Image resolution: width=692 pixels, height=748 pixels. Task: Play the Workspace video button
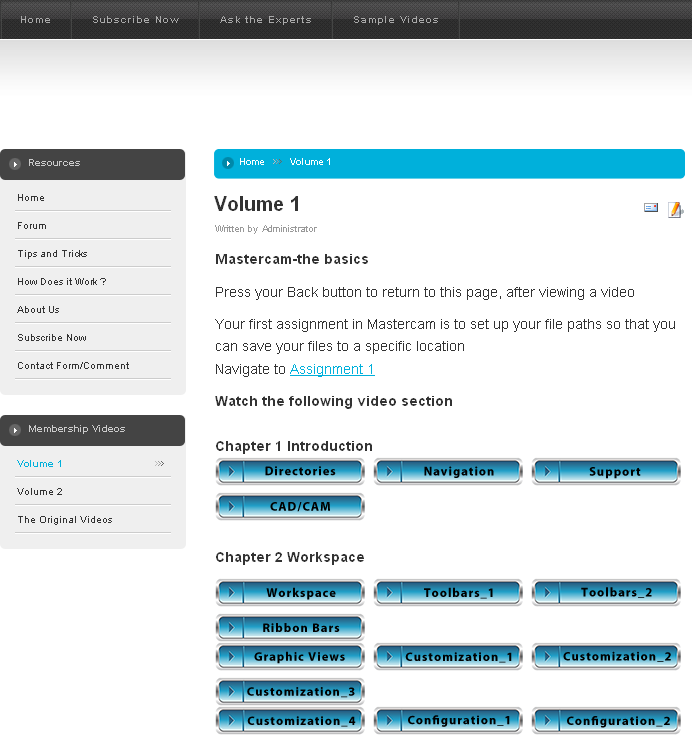tap(290, 592)
